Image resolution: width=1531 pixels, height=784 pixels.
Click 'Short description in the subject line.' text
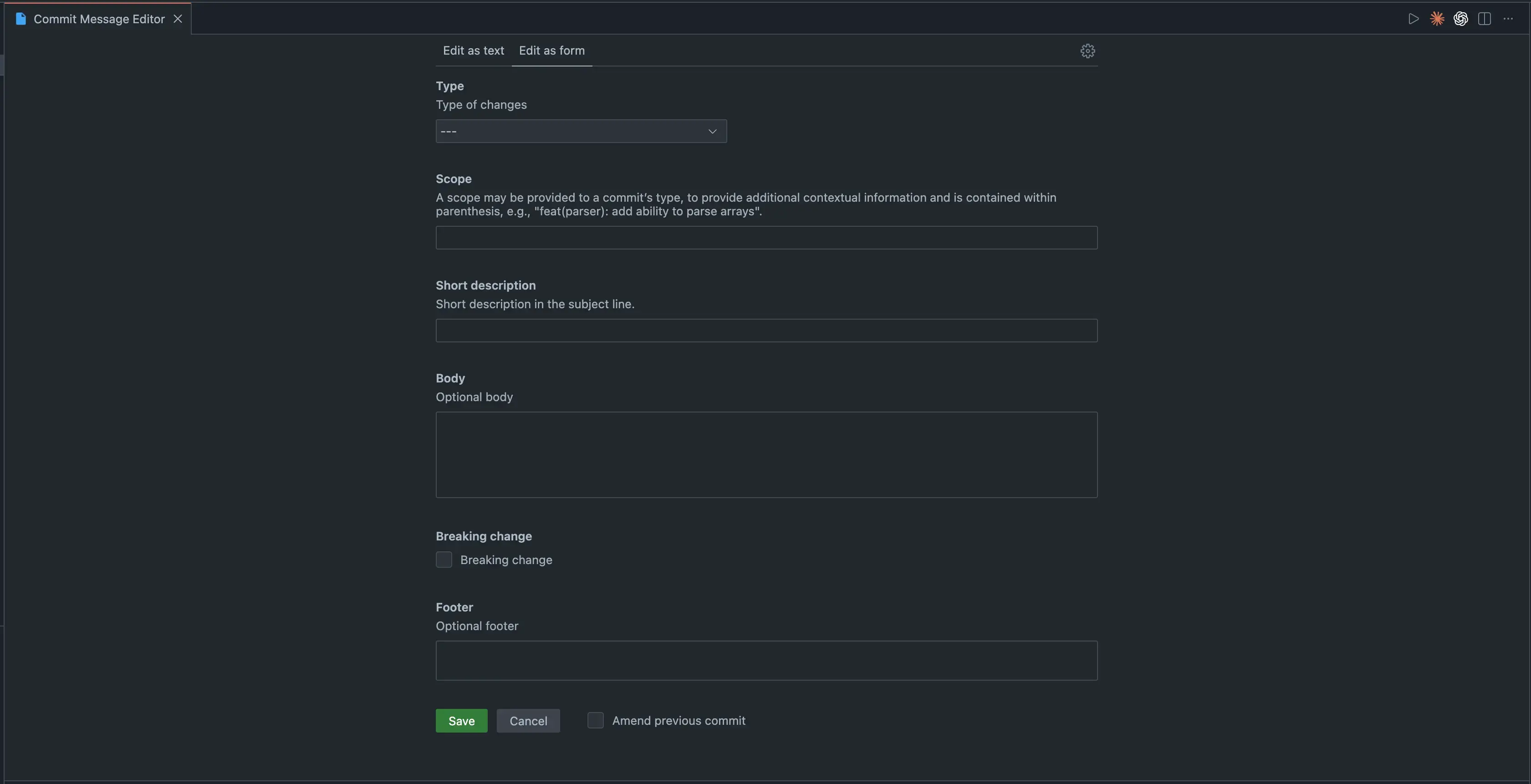[535, 304]
